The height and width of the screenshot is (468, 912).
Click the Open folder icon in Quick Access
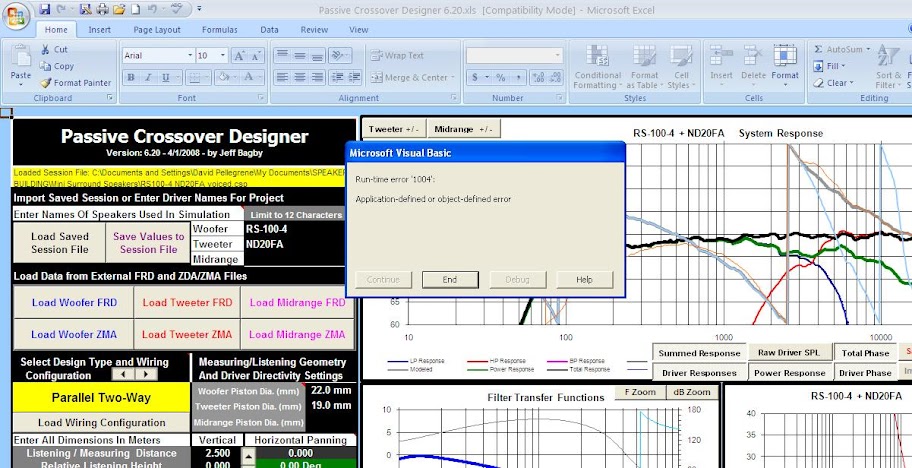118,9
